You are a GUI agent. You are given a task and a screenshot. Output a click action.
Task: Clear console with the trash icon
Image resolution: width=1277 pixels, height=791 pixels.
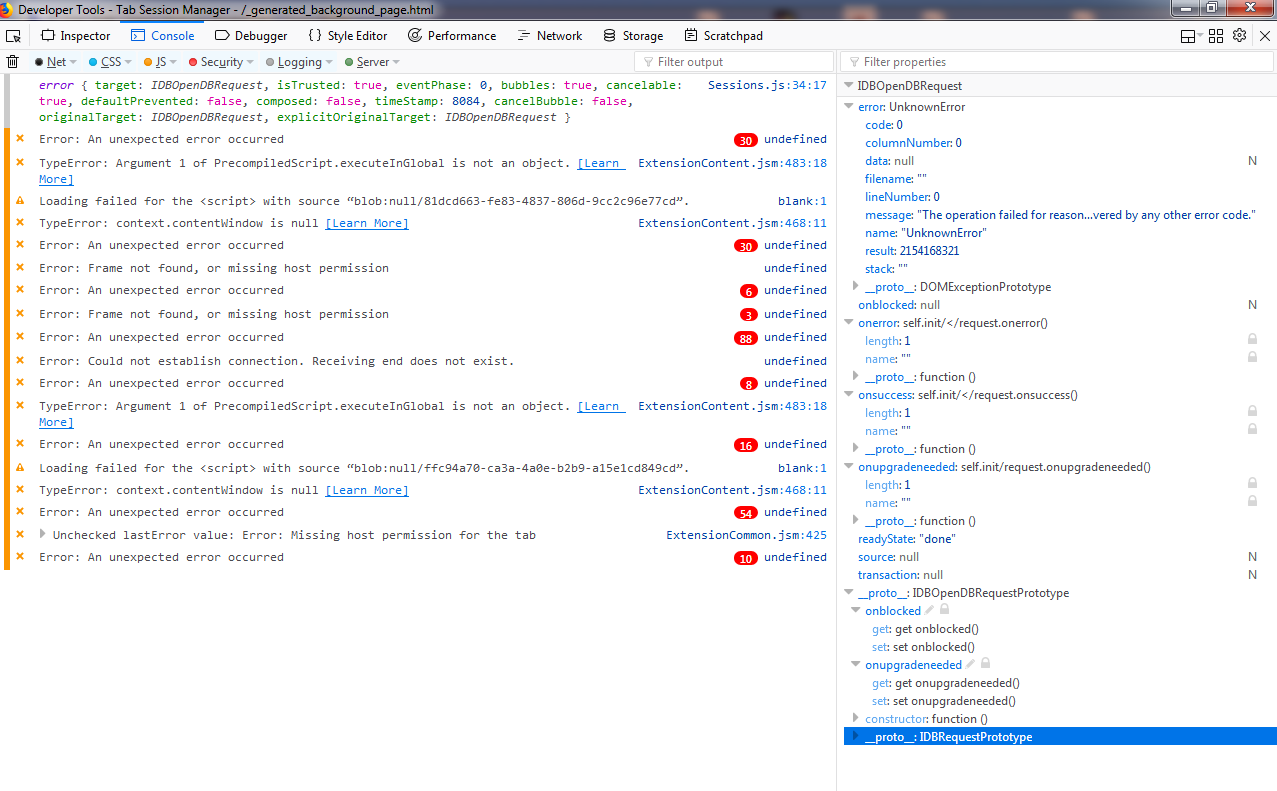tap(13, 62)
